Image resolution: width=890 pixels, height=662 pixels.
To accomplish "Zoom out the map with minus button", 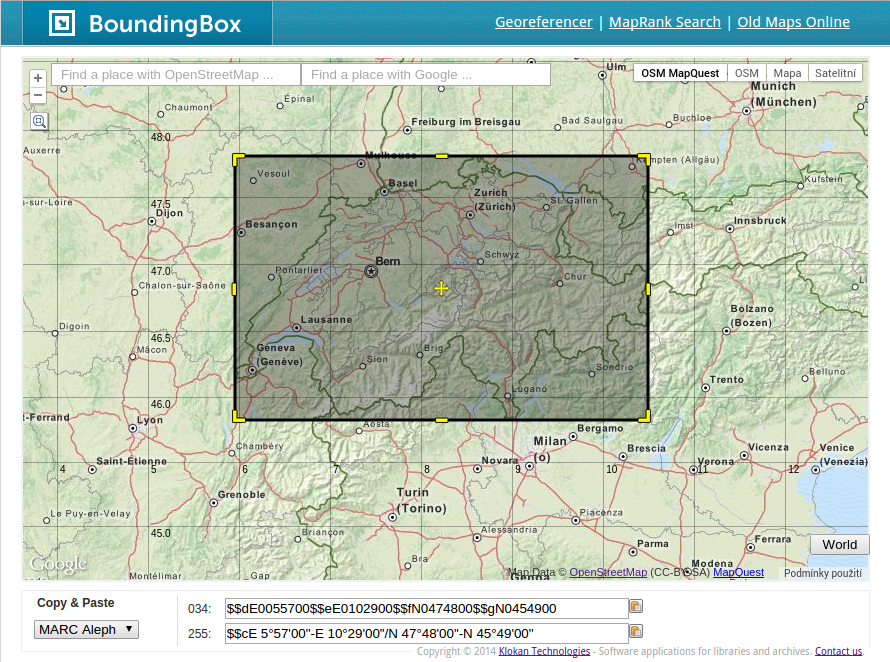I will coord(38,95).
